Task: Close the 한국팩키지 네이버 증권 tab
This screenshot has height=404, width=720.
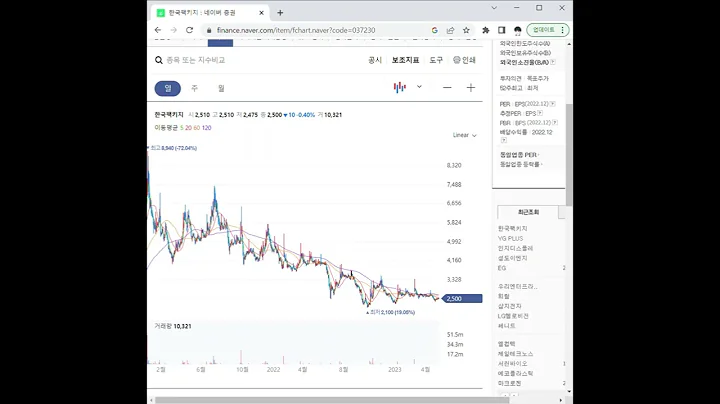Action: pyautogui.click(x=261, y=13)
